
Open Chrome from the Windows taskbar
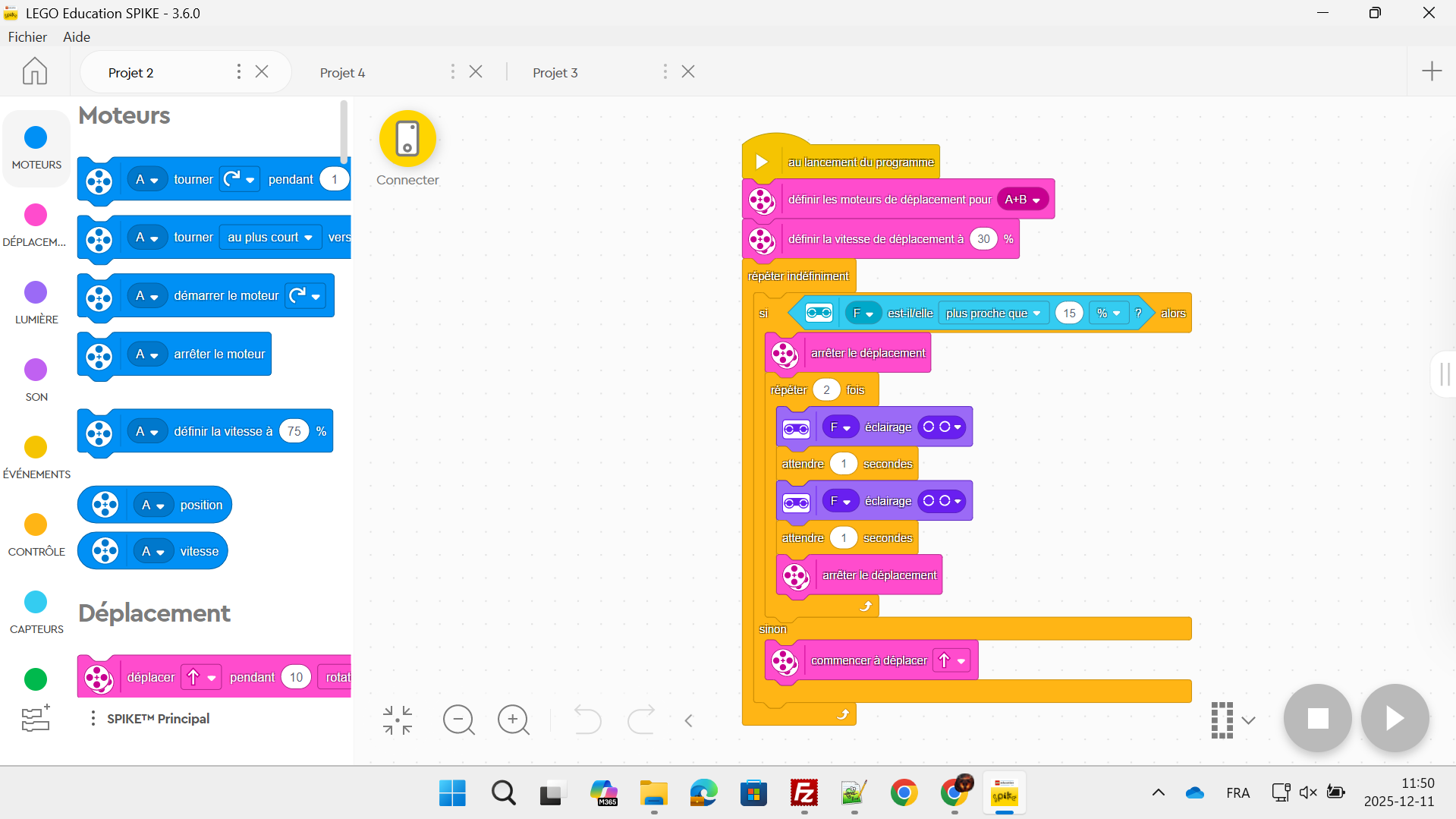coord(904,793)
